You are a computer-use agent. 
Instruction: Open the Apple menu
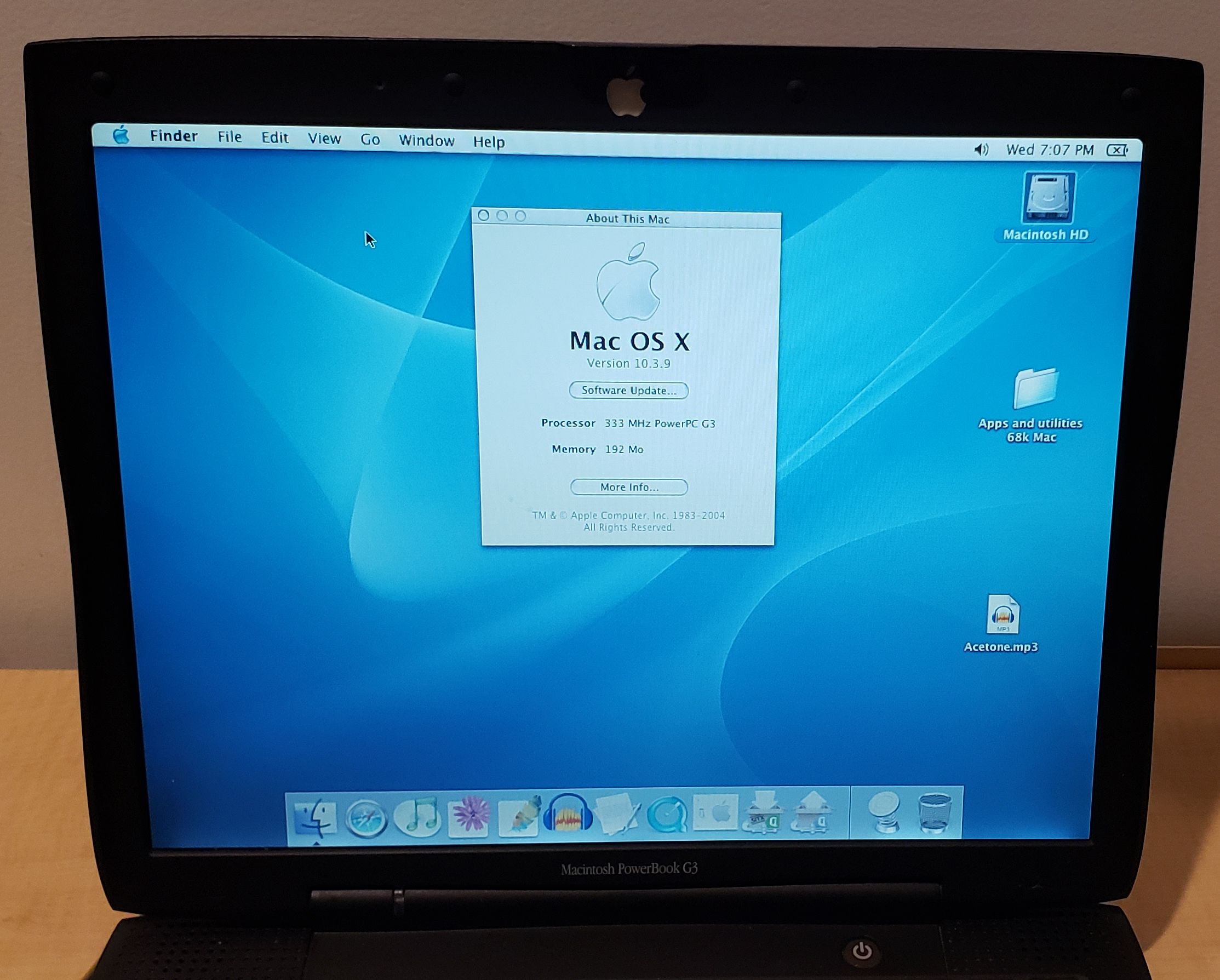pos(121,136)
